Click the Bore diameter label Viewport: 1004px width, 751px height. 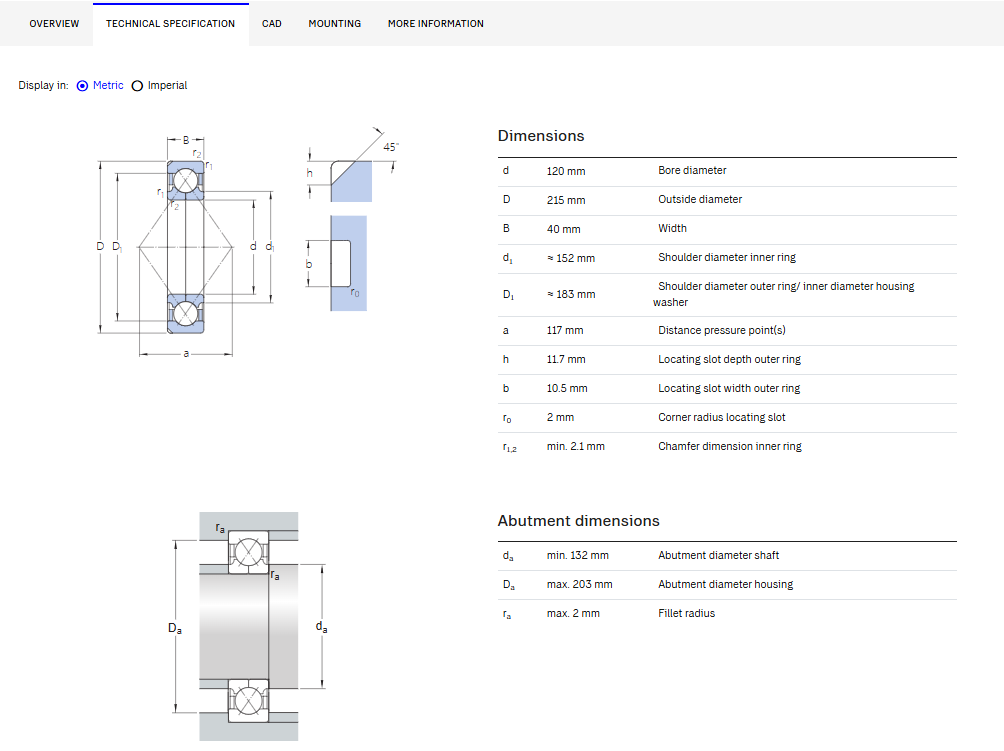click(x=692, y=170)
